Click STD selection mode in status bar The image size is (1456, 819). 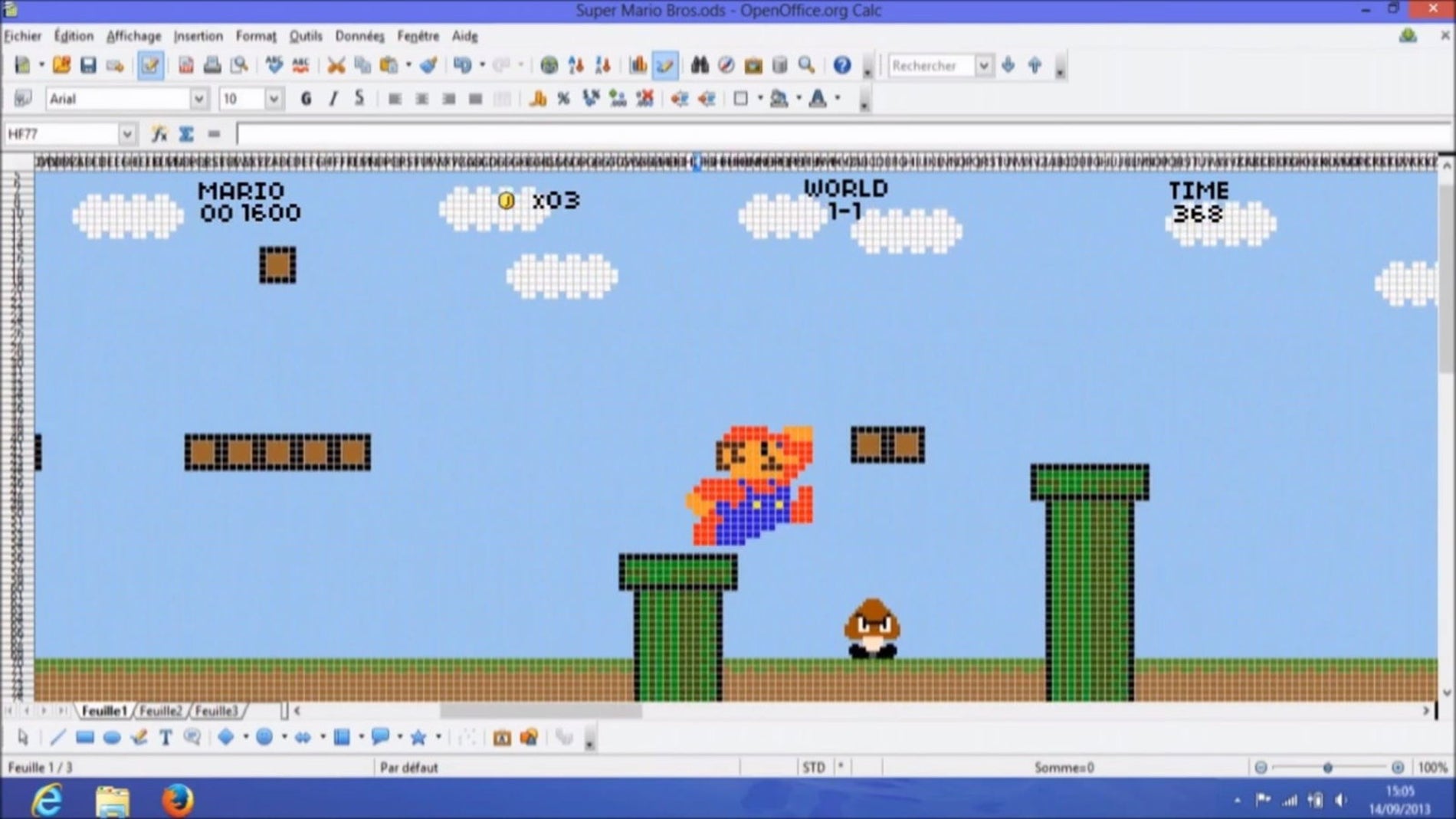point(813,767)
